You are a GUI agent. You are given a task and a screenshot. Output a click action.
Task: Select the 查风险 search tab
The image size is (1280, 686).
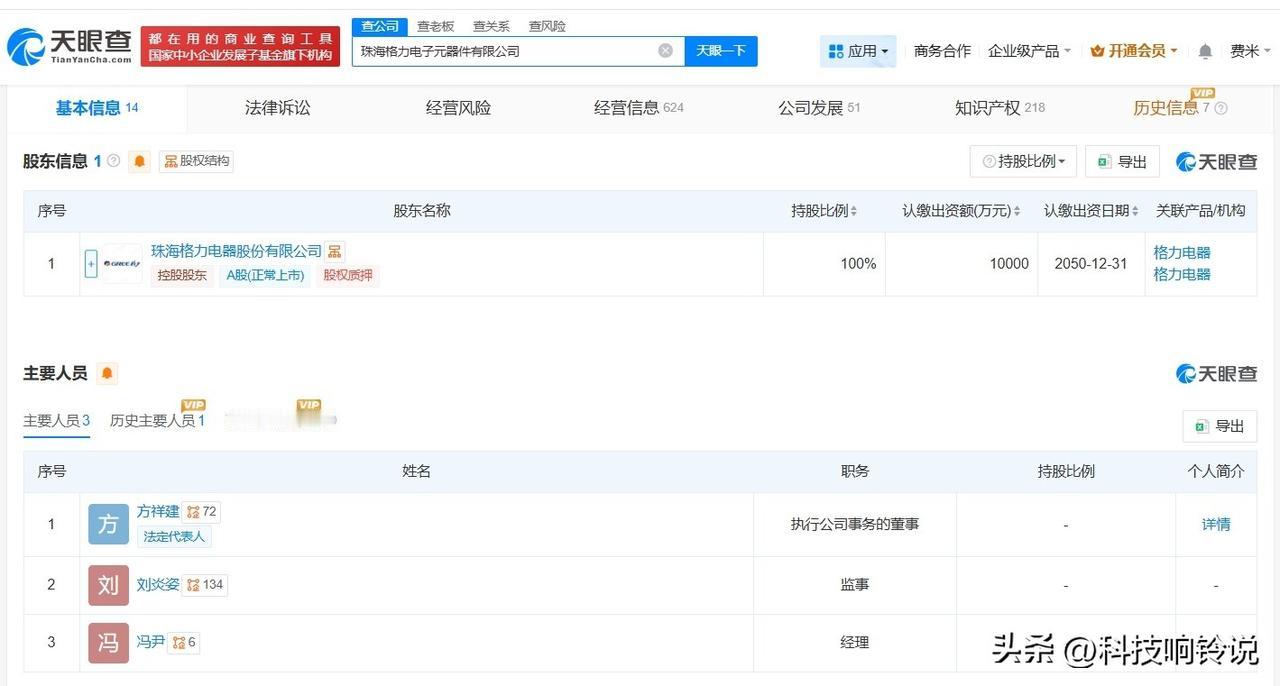click(x=547, y=27)
